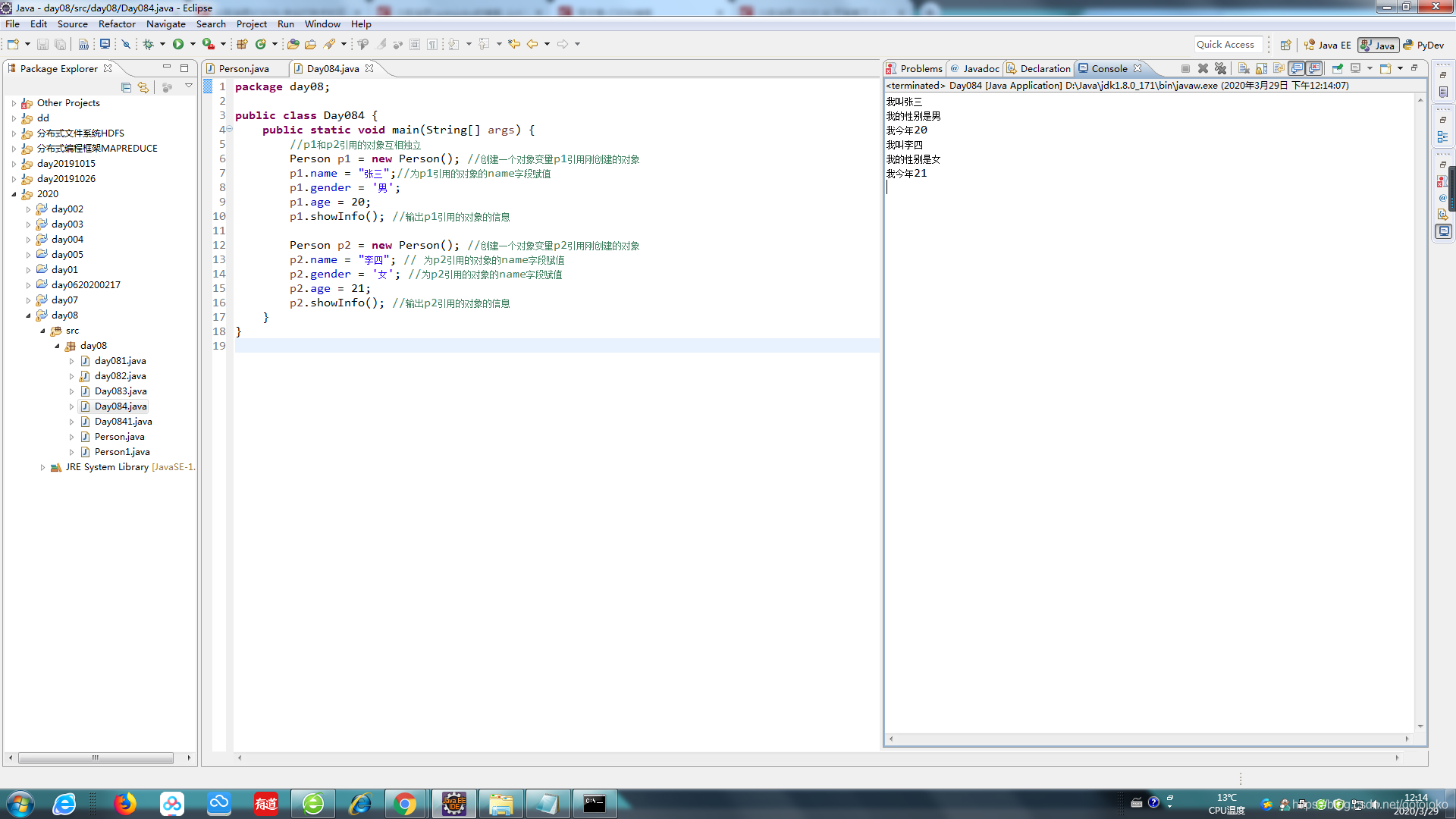This screenshot has height=819, width=1456.
Task: Toggle Link with Editor in Package Explorer
Action: (x=143, y=87)
